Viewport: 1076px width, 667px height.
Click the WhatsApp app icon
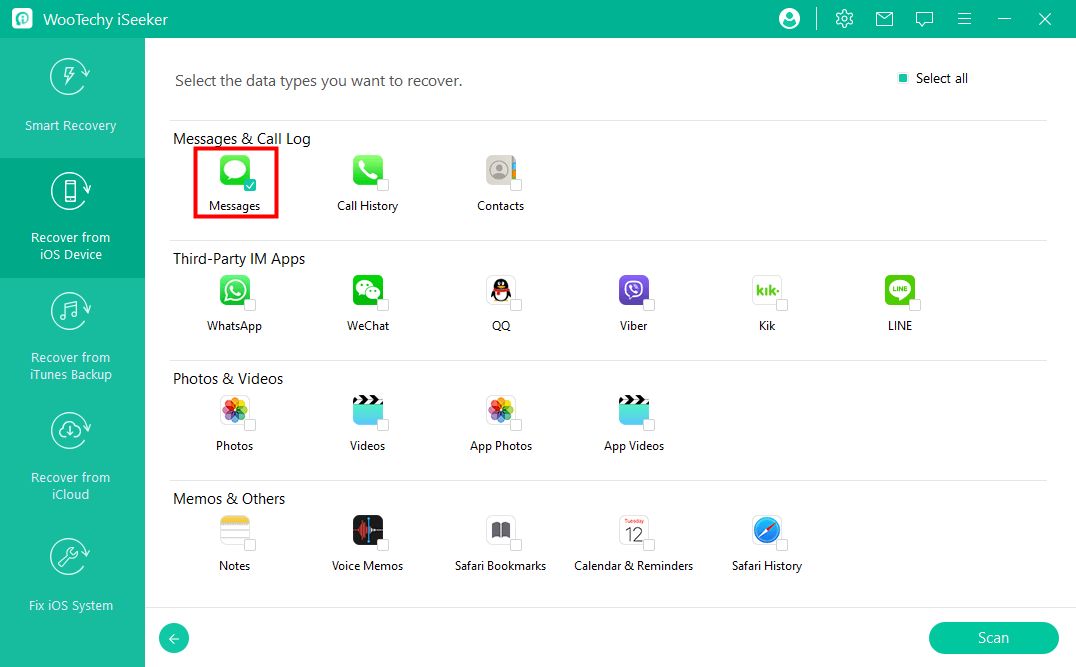click(234, 290)
